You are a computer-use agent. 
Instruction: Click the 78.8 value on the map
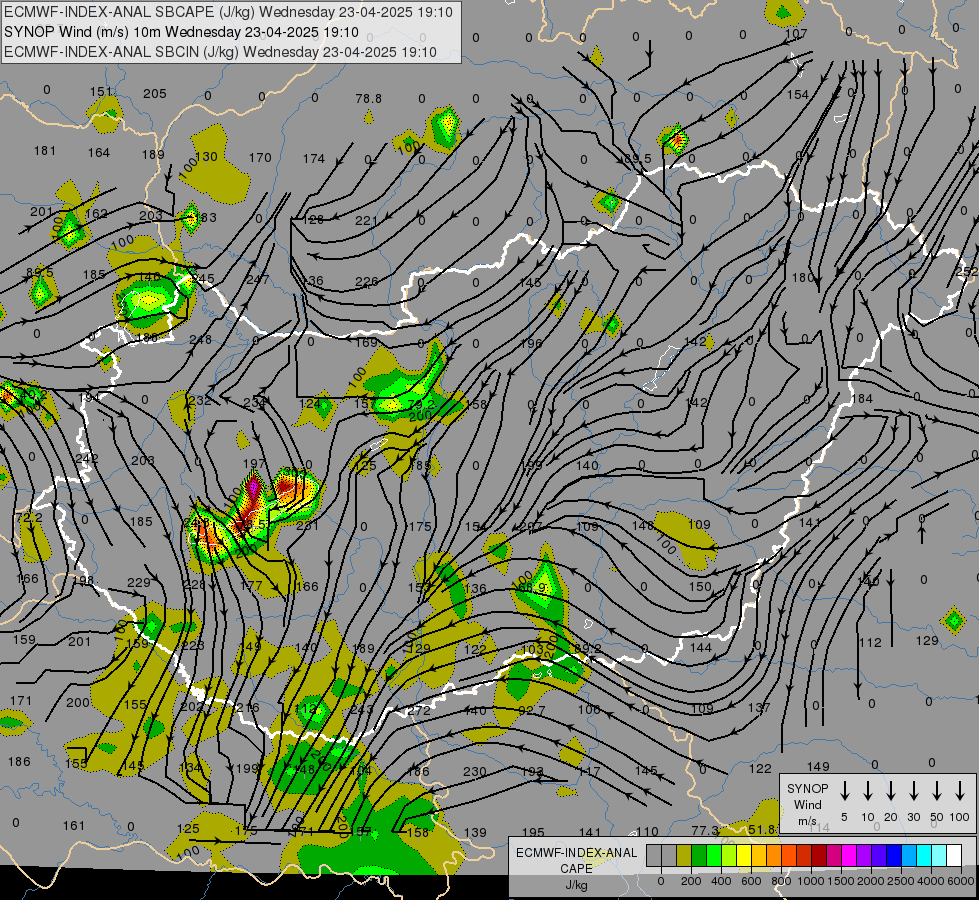368,99
